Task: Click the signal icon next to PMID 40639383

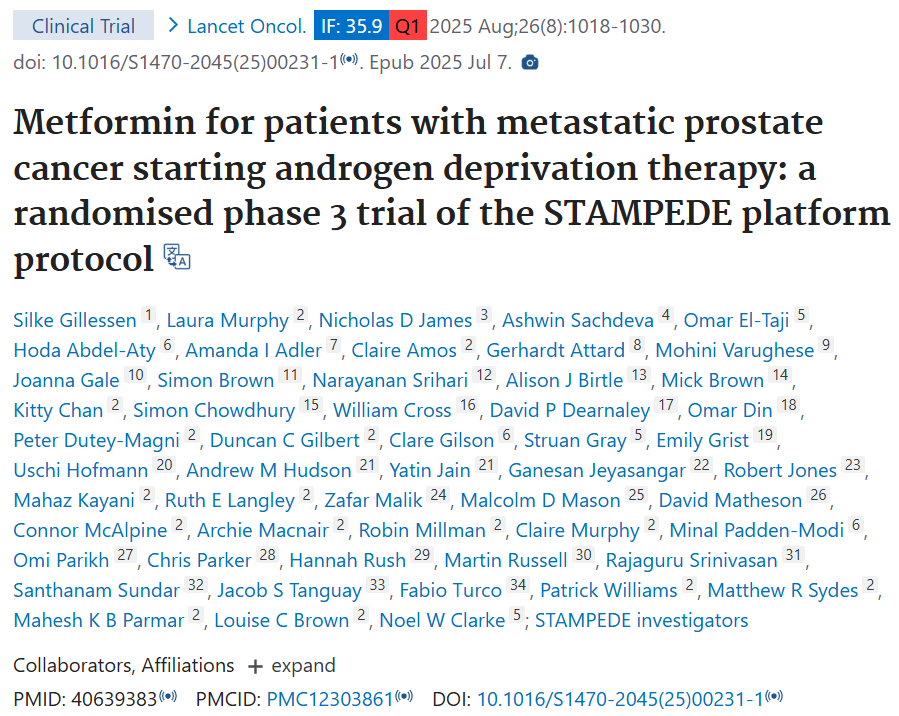Action: tap(168, 698)
